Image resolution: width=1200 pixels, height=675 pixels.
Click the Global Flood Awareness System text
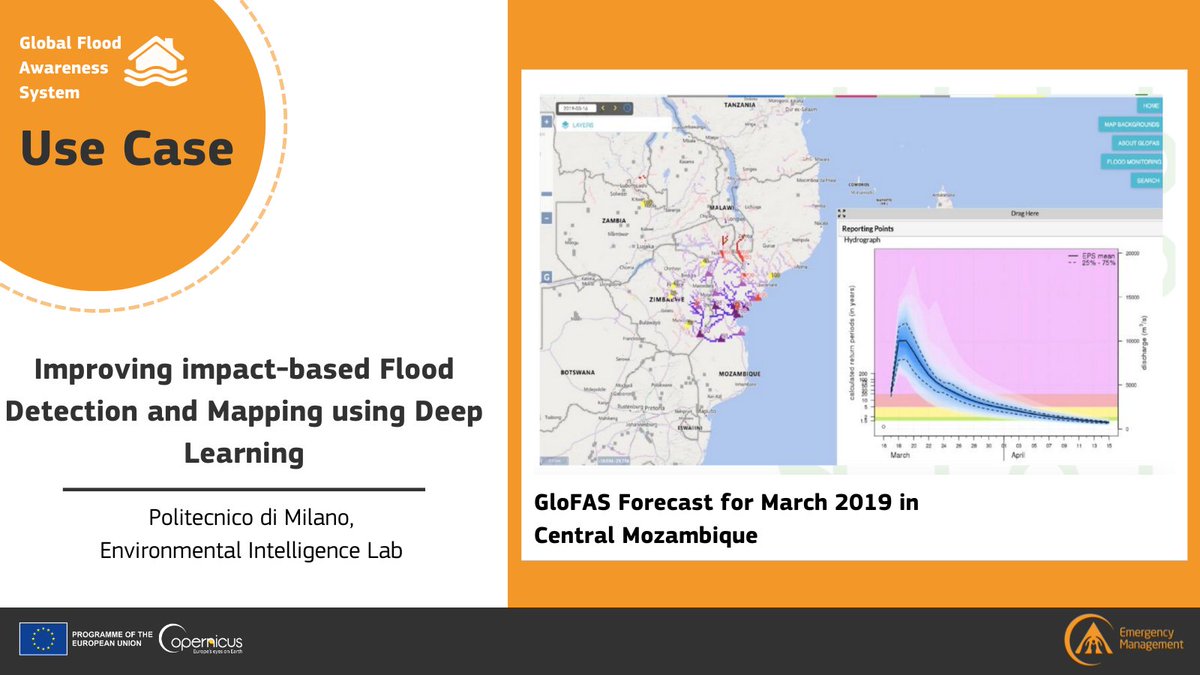coord(71,68)
